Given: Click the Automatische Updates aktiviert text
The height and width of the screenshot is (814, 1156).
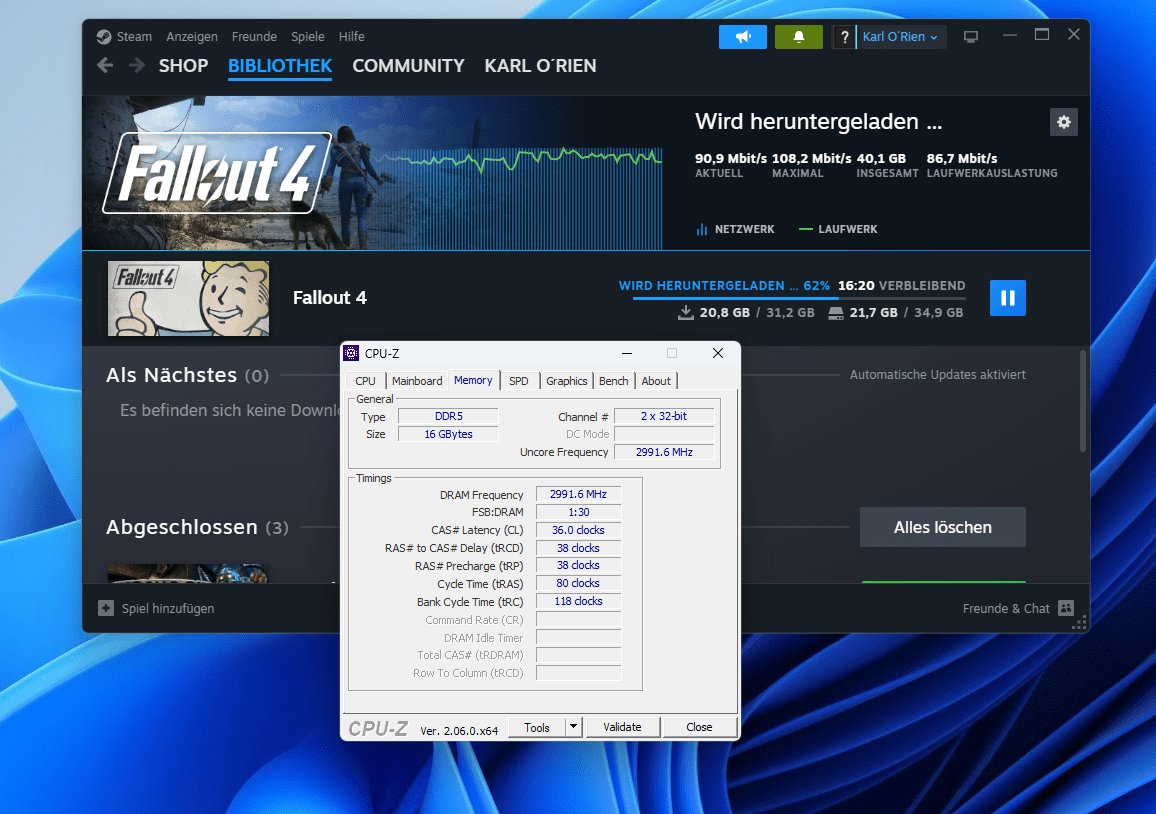Looking at the screenshot, I should [937, 375].
